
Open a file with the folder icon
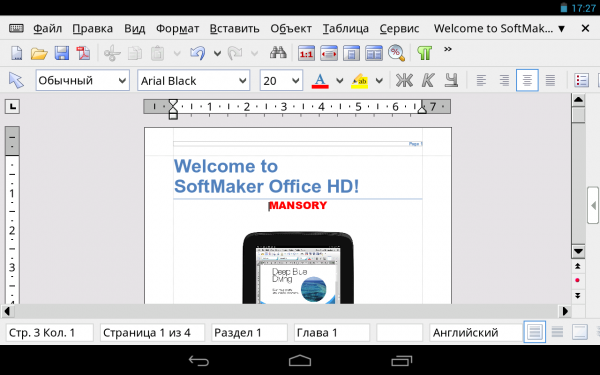click(39, 53)
